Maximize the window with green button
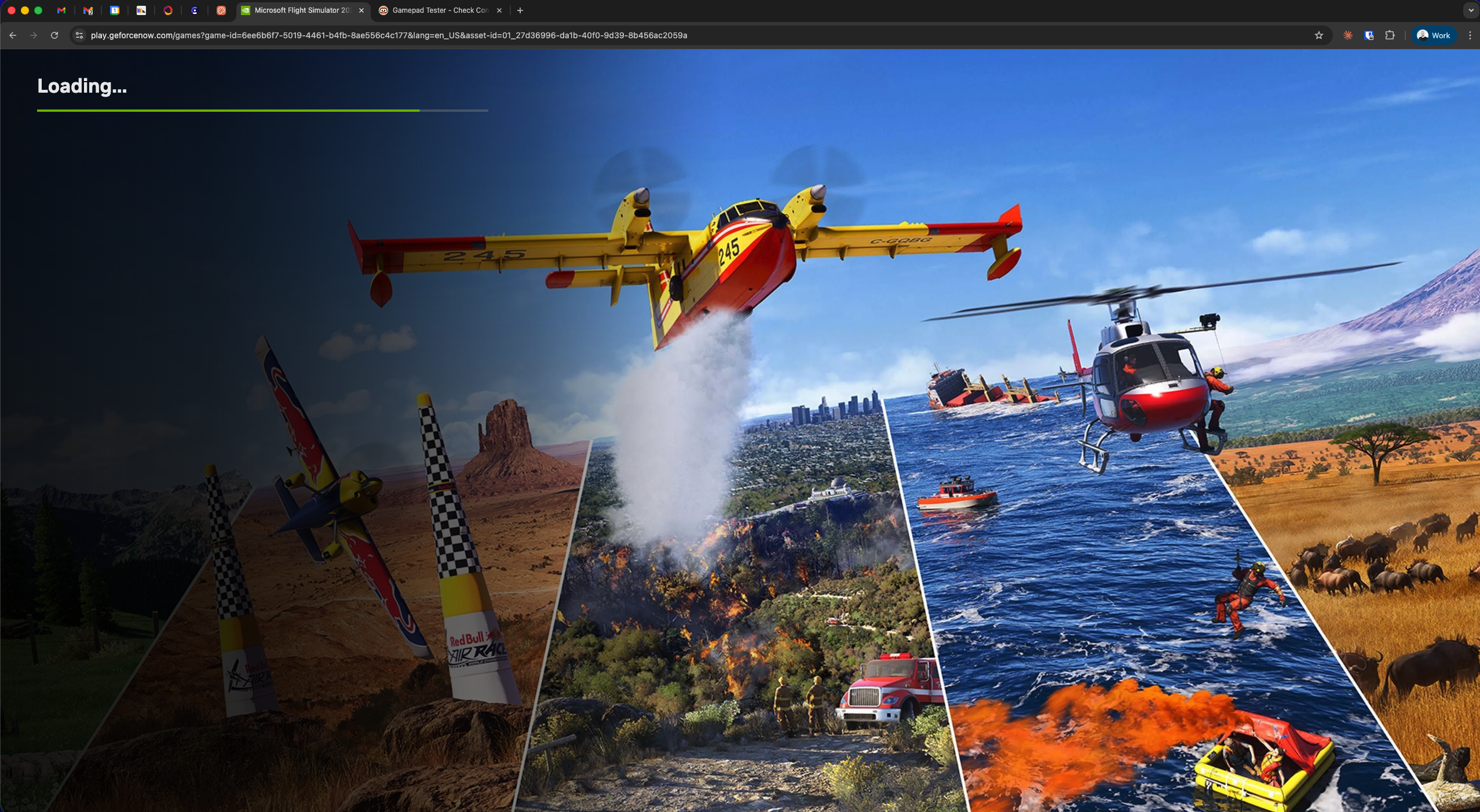 (x=38, y=10)
